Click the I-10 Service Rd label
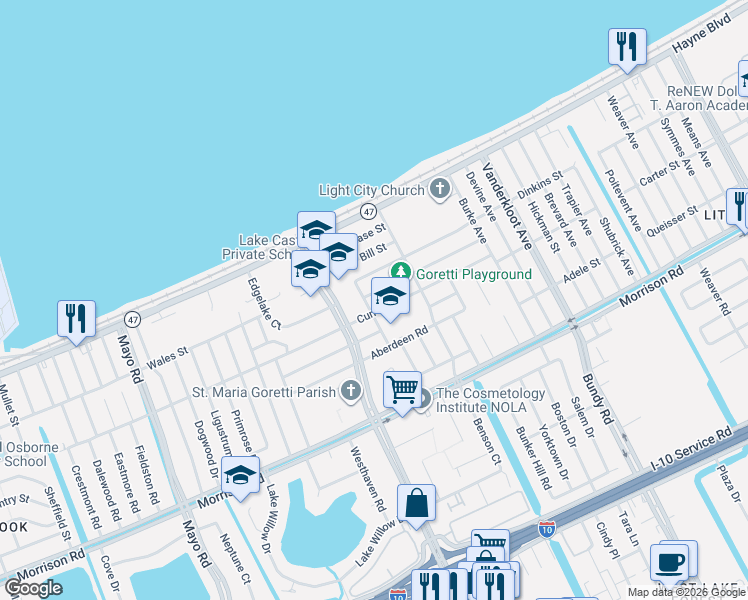Screen dimensions: 748x600 click(692, 449)
